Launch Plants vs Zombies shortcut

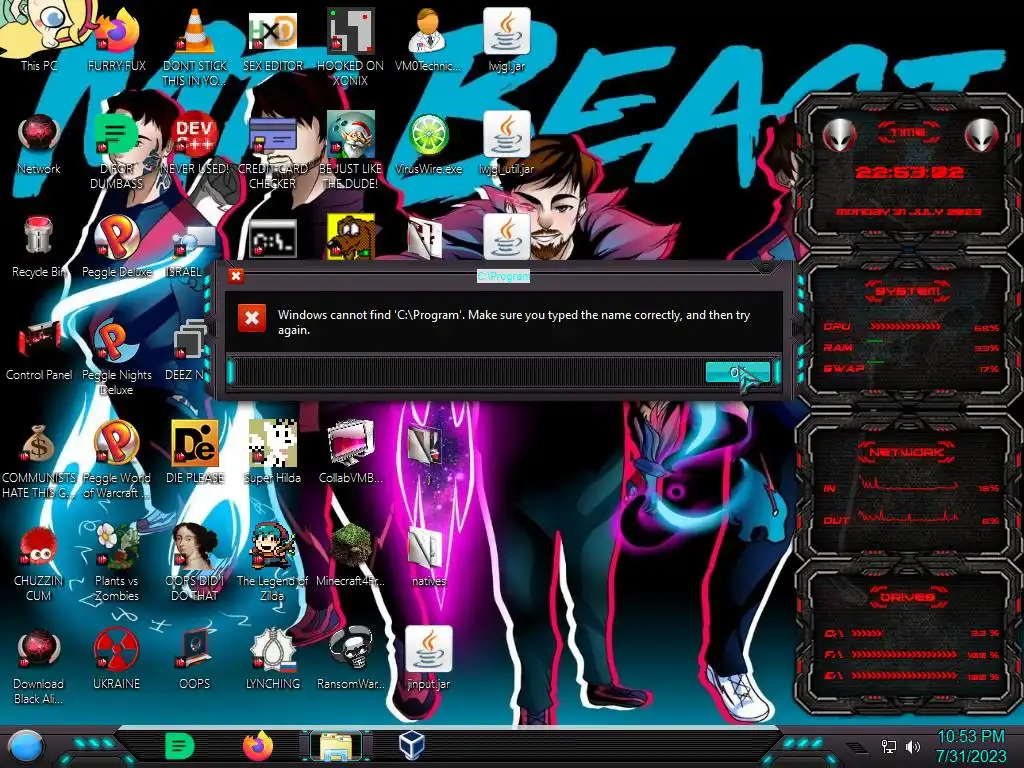click(116, 563)
